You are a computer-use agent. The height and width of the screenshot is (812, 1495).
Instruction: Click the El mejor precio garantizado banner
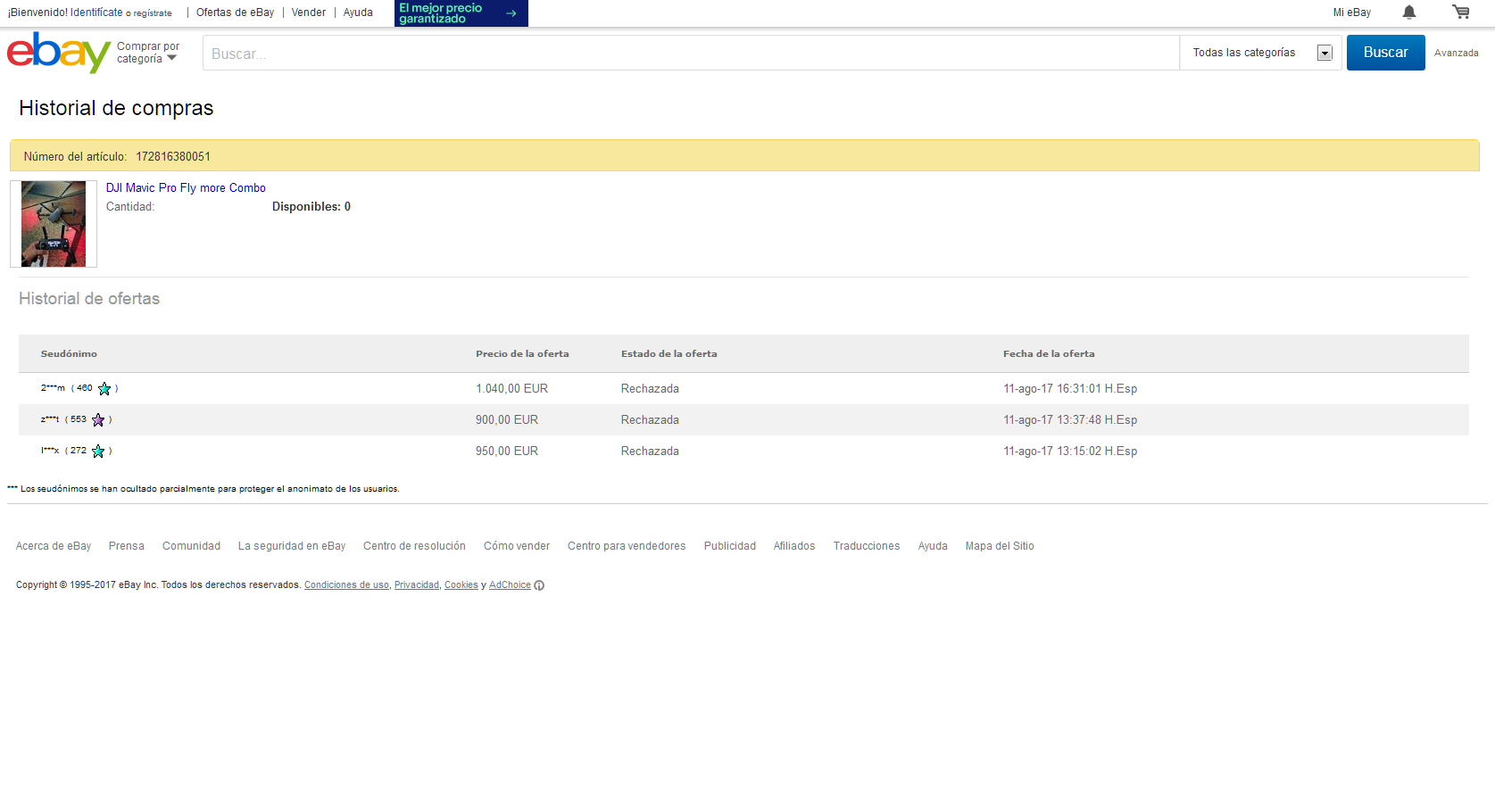461,13
